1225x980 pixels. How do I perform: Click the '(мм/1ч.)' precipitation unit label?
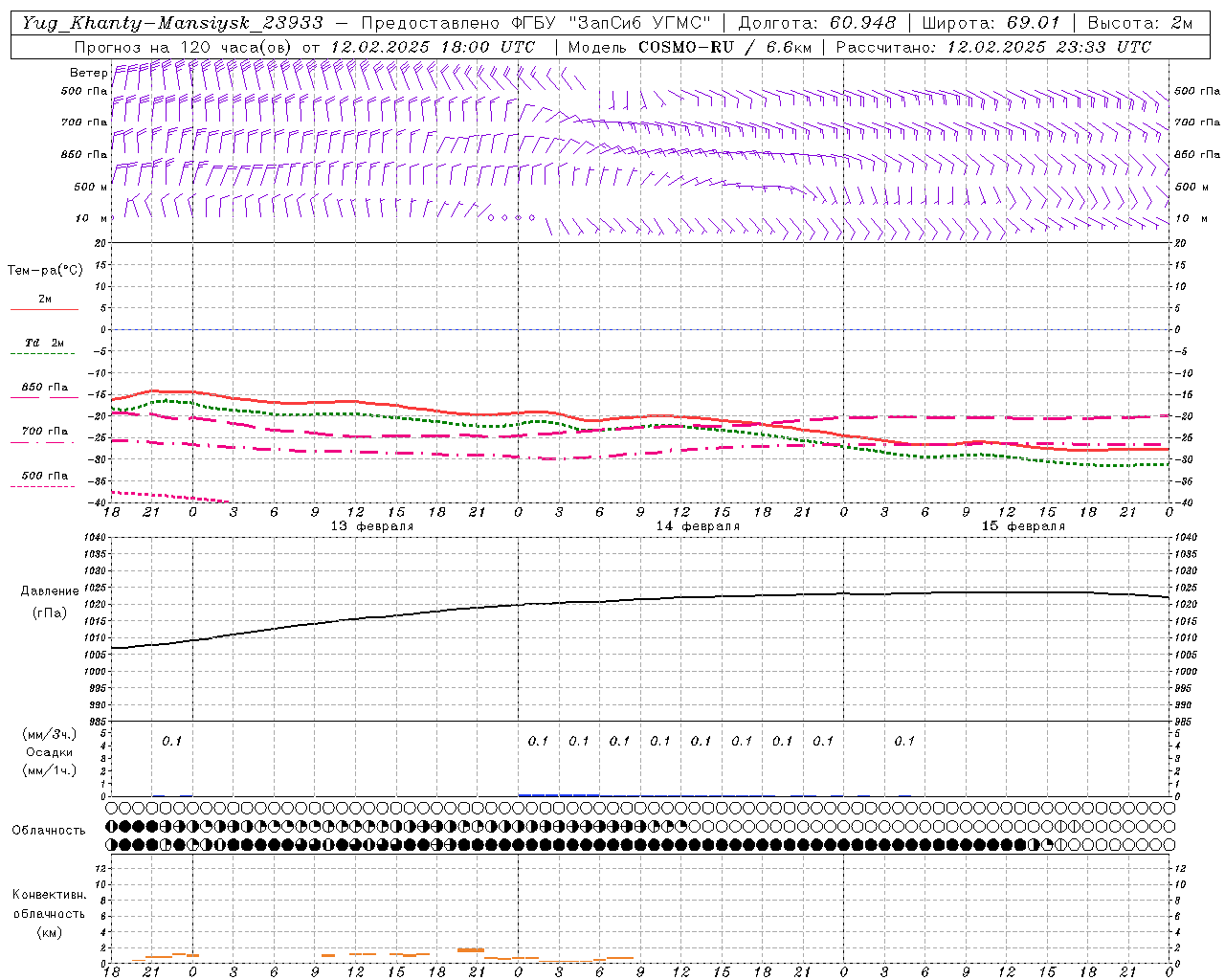coord(49,770)
